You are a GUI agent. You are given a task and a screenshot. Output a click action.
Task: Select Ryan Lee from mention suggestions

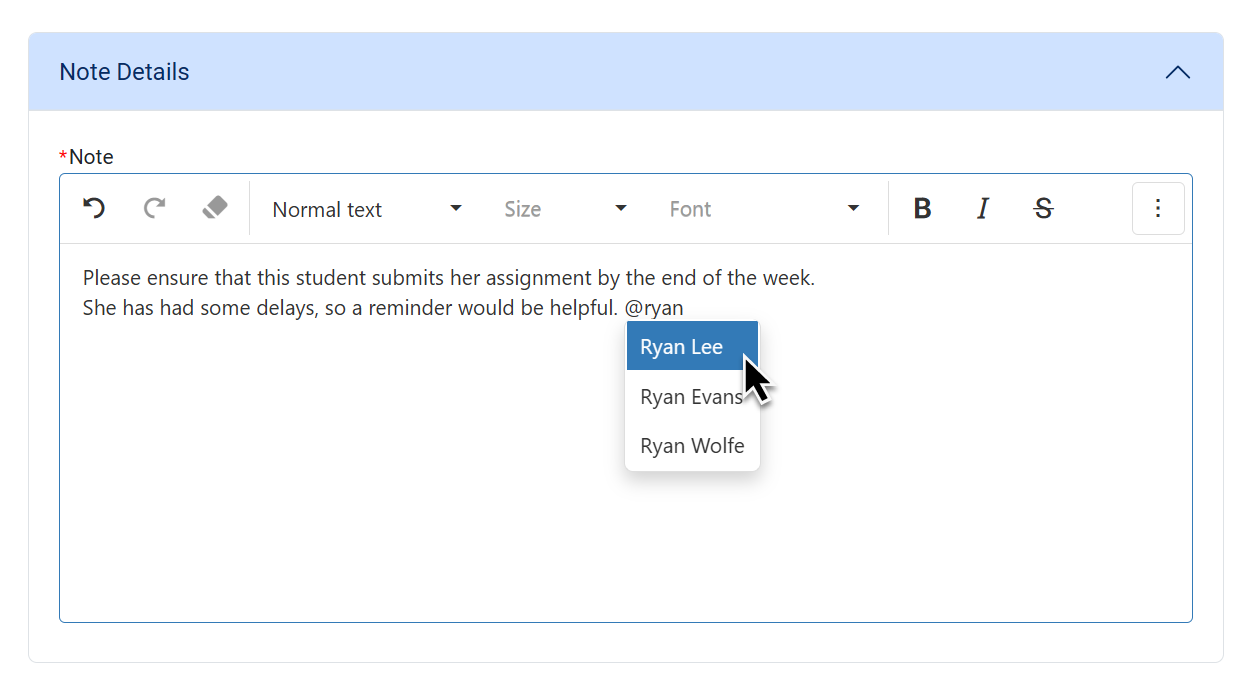[682, 347]
